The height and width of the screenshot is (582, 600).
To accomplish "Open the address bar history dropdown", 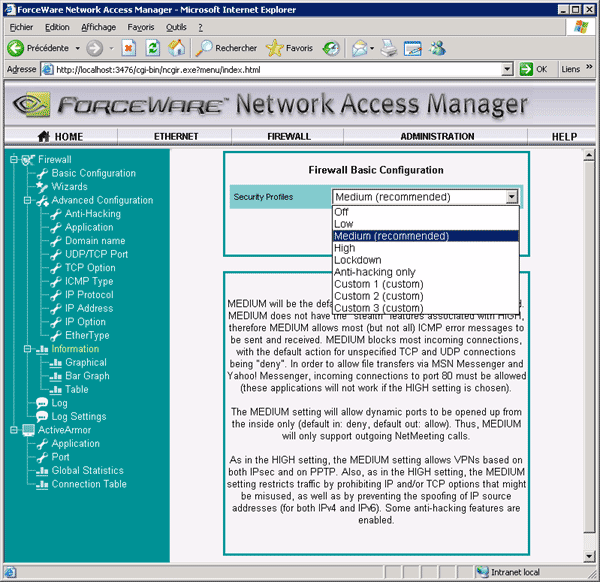I will pos(507,70).
